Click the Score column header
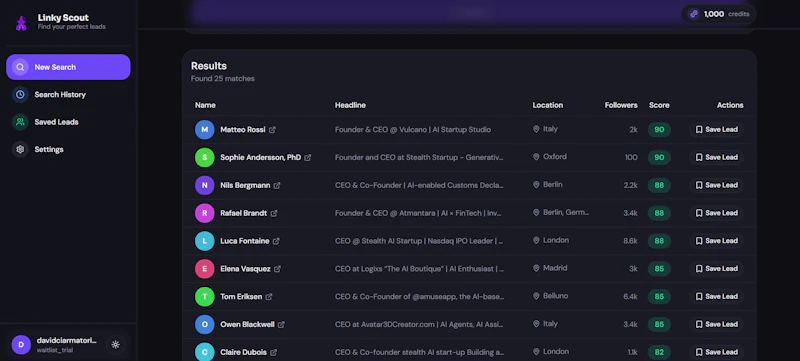 click(659, 106)
